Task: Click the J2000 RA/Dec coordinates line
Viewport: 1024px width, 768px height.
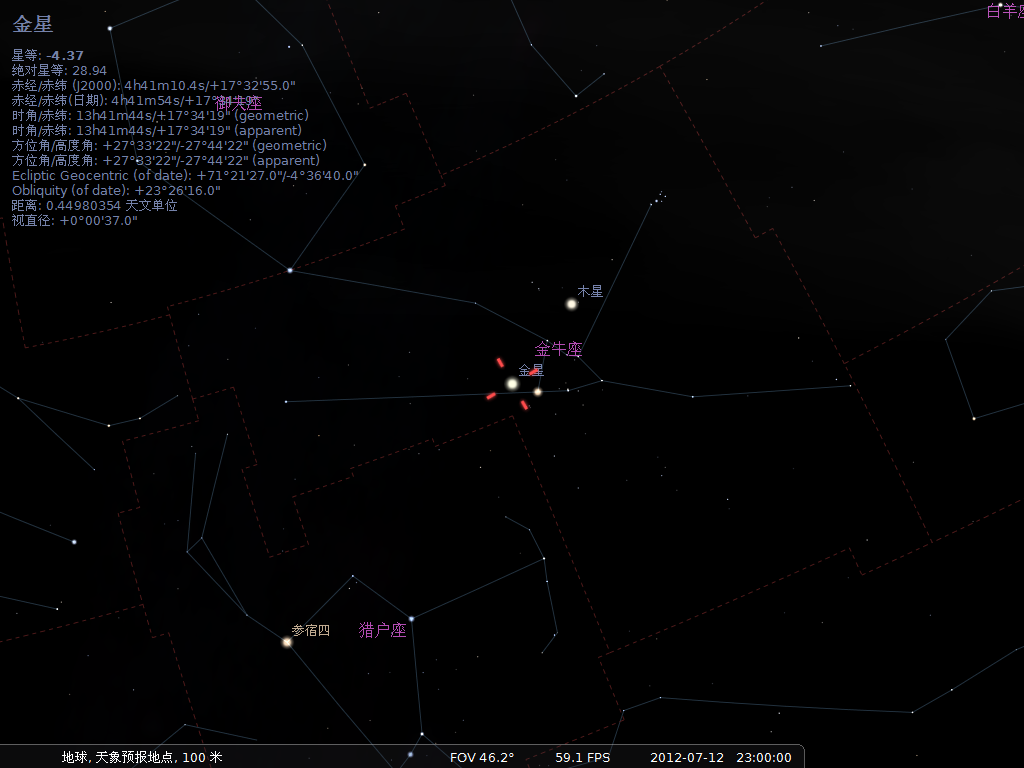Action: 154,86
